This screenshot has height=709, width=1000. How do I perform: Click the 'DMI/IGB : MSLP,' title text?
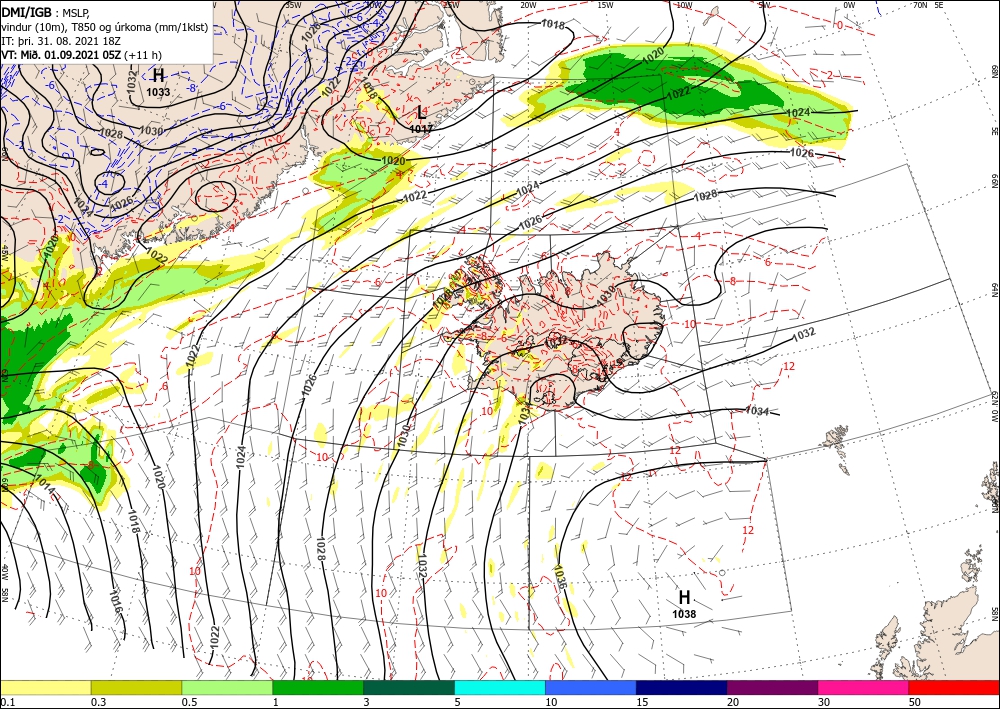click(45, 13)
